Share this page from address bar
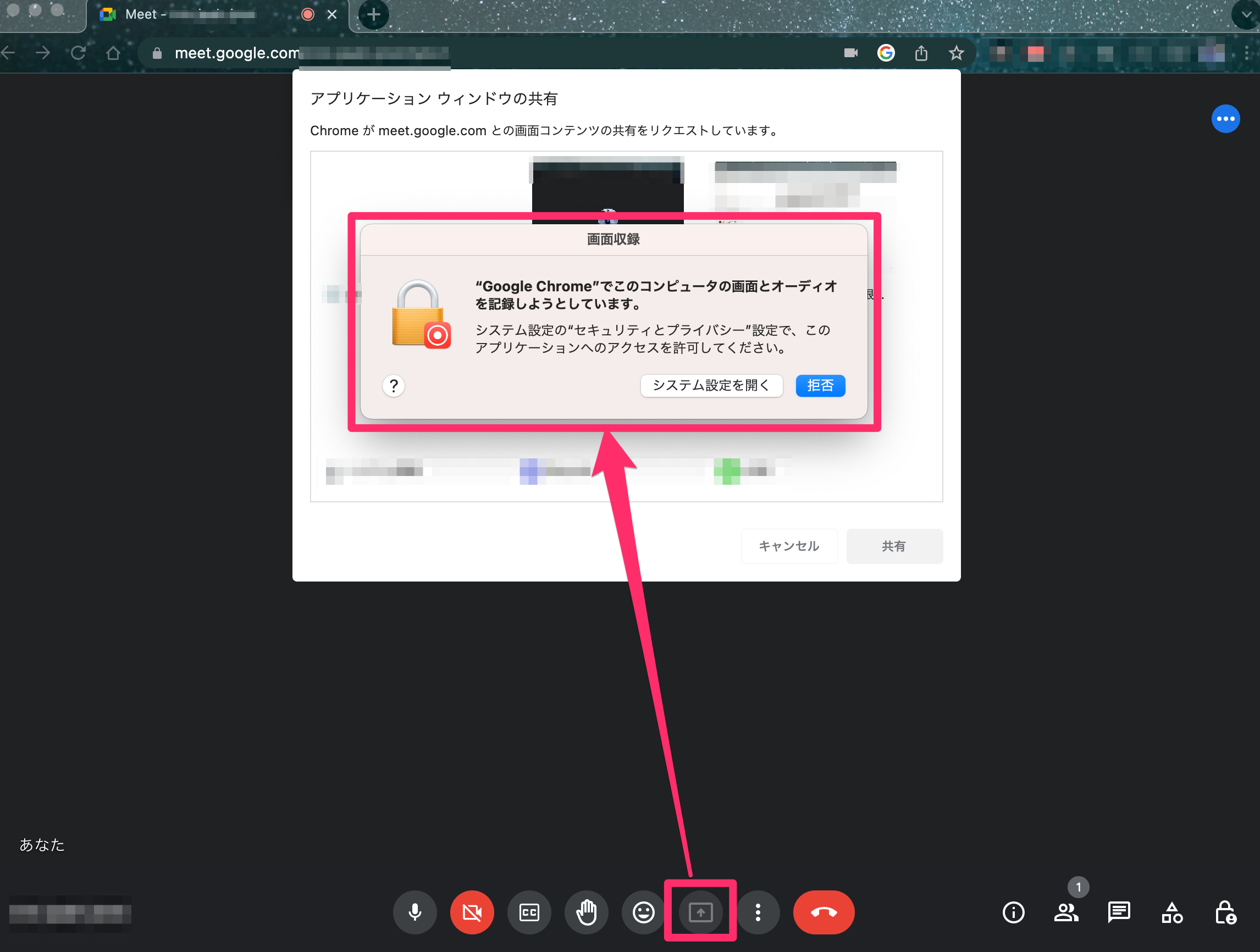 click(x=921, y=53)
